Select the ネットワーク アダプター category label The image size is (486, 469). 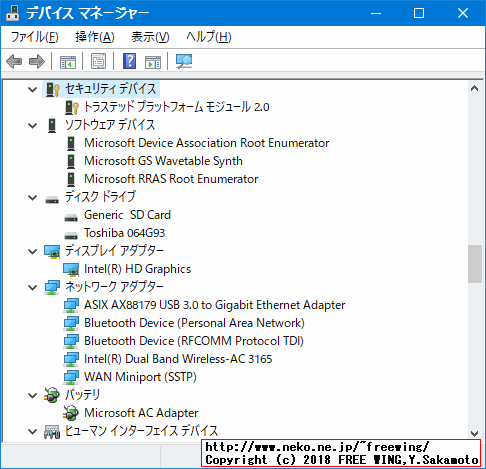coord(114,287)
